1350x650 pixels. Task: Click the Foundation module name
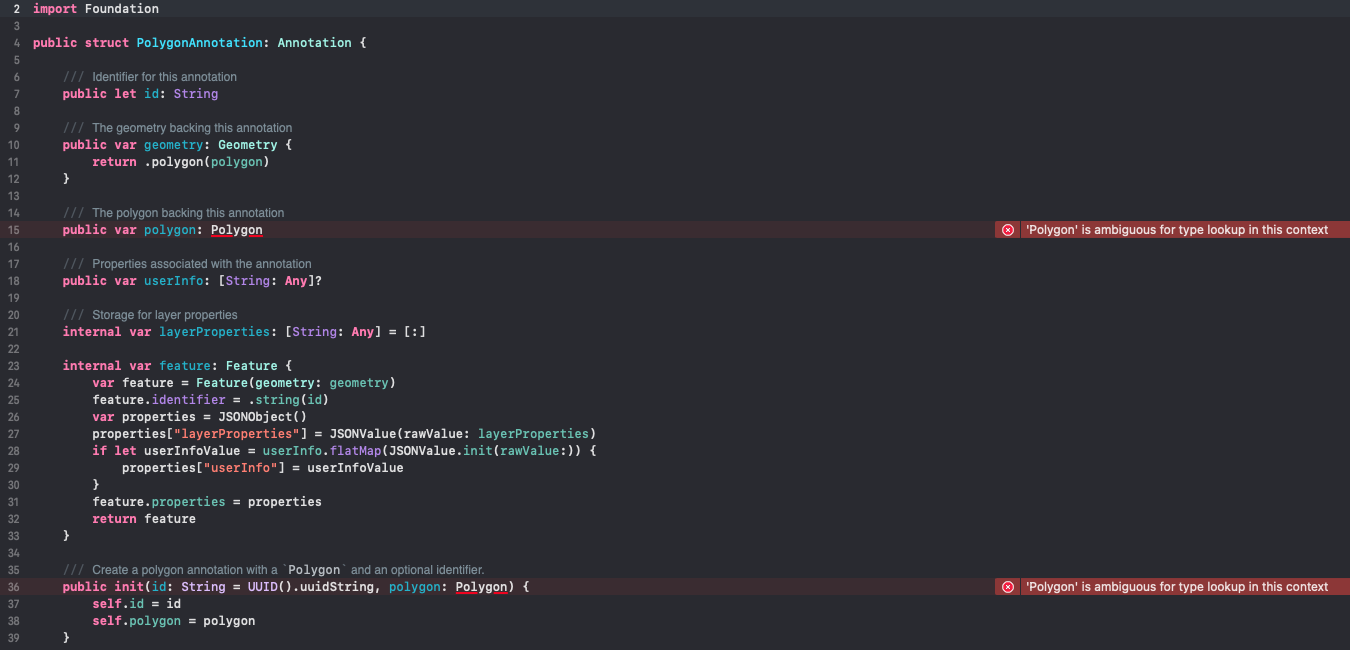pyautogui.click(x=122, y=9)
